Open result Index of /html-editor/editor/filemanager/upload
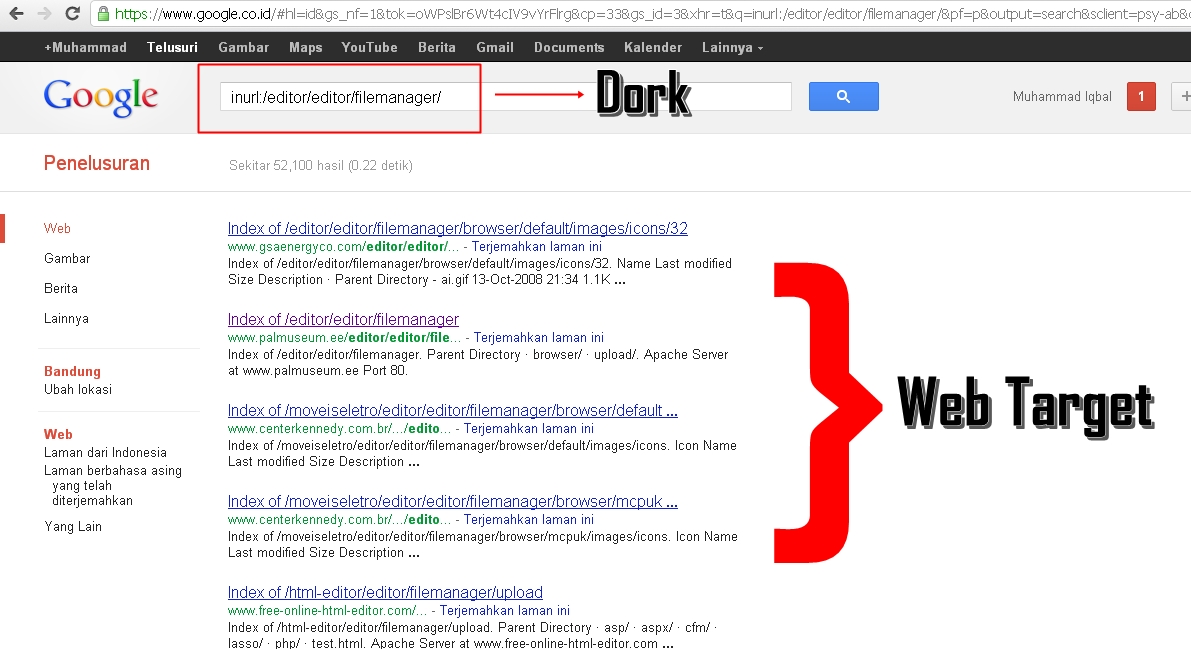The width and height of the screenshot is (1191, 649). tap(385, 593)
